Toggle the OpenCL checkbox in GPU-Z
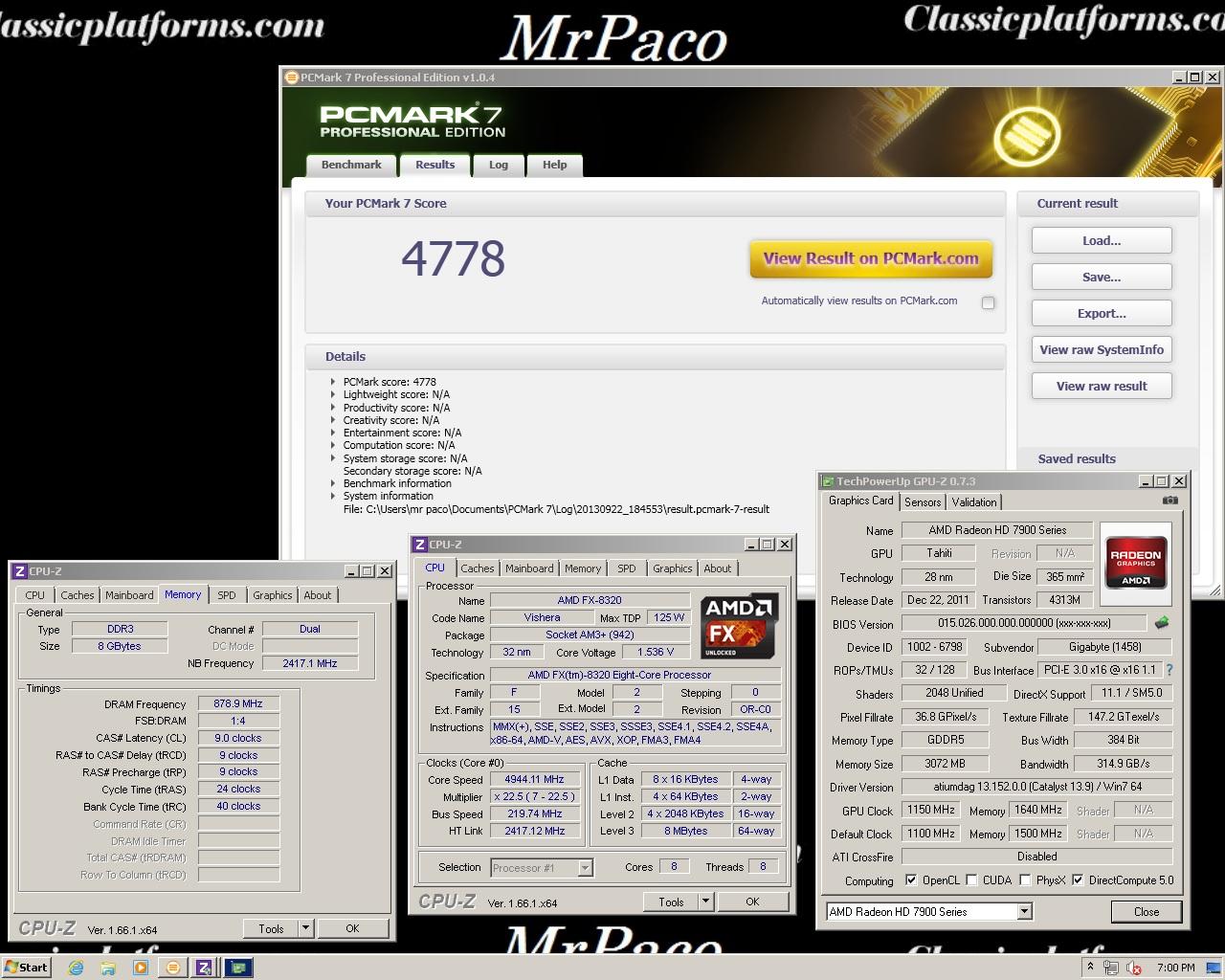 point(911,880)
